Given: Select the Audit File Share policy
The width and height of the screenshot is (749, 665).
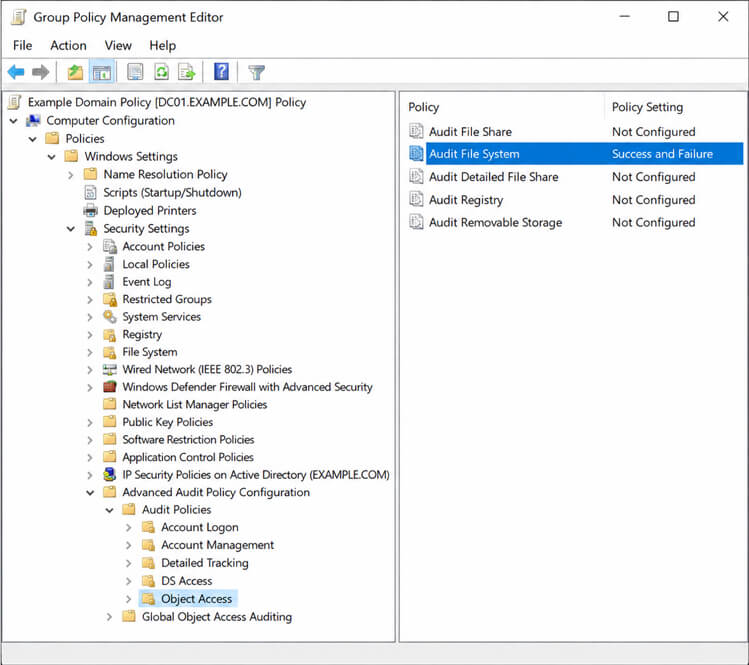Looking at the screenshot, I should coord(470,131).
